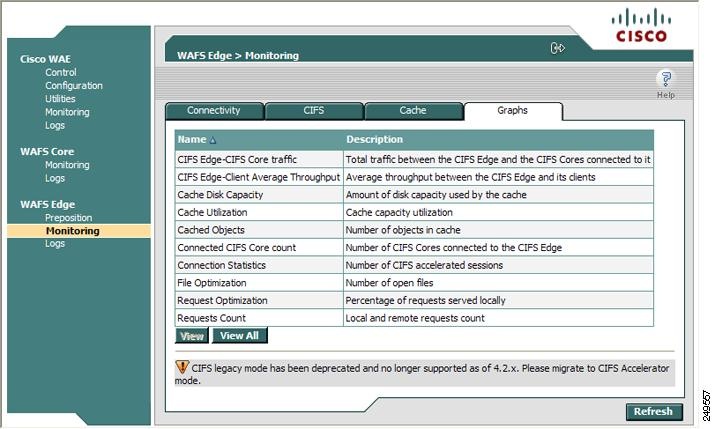
Task: Click the Name column sort arrow
Action: tap(213, 140)
